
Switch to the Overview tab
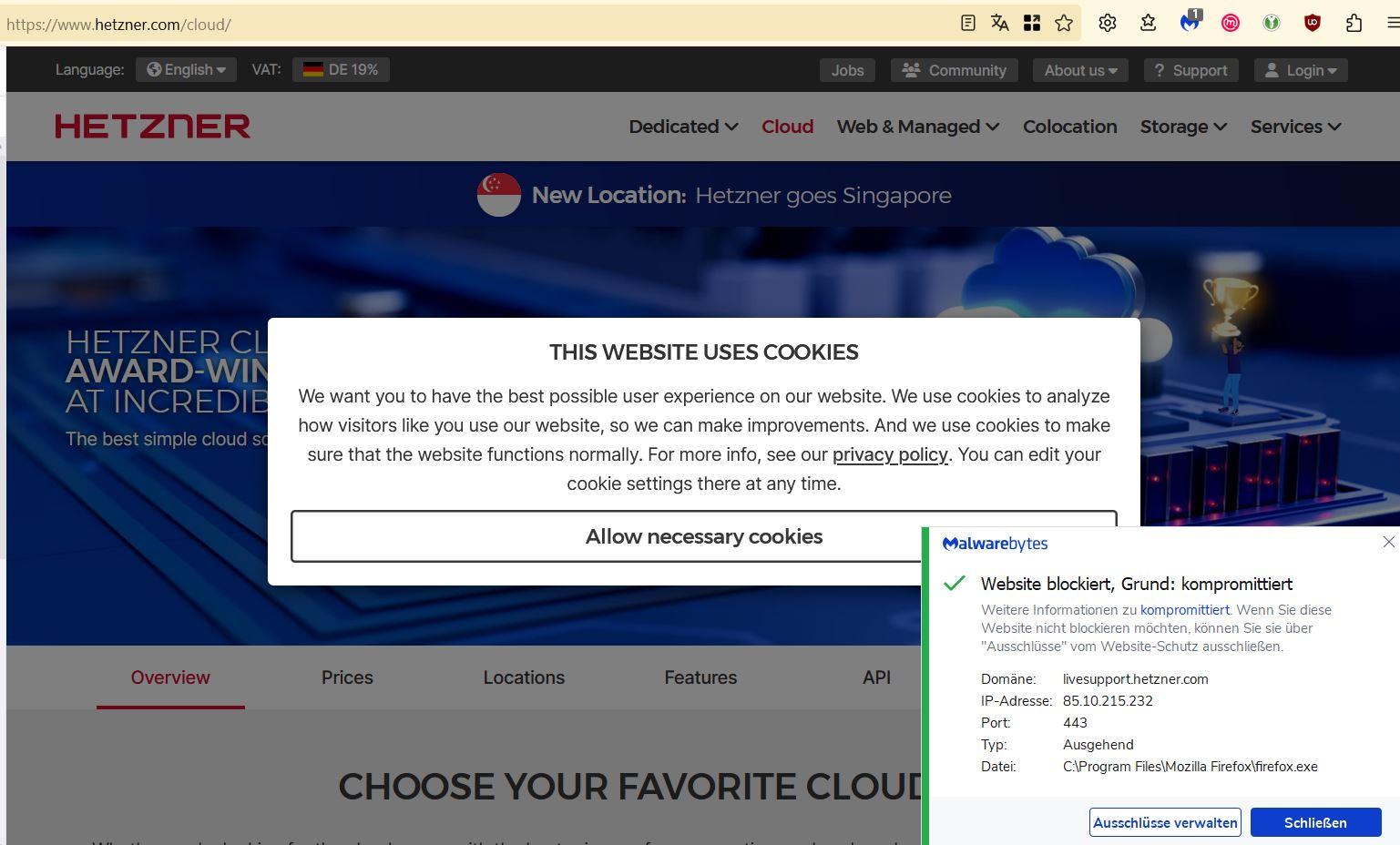(170, 677)
